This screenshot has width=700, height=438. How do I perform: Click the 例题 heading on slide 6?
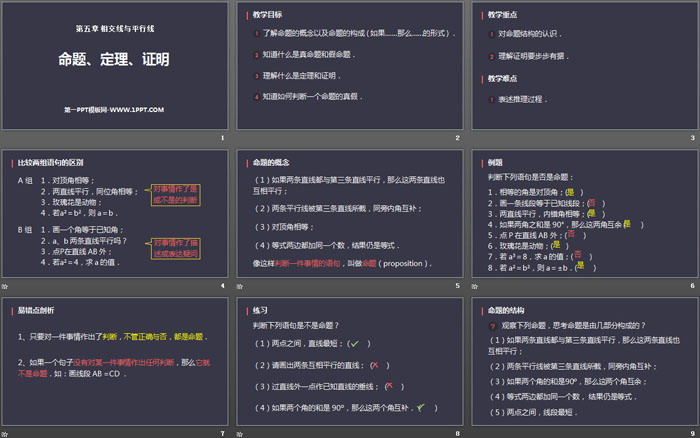tap(493, 161)
